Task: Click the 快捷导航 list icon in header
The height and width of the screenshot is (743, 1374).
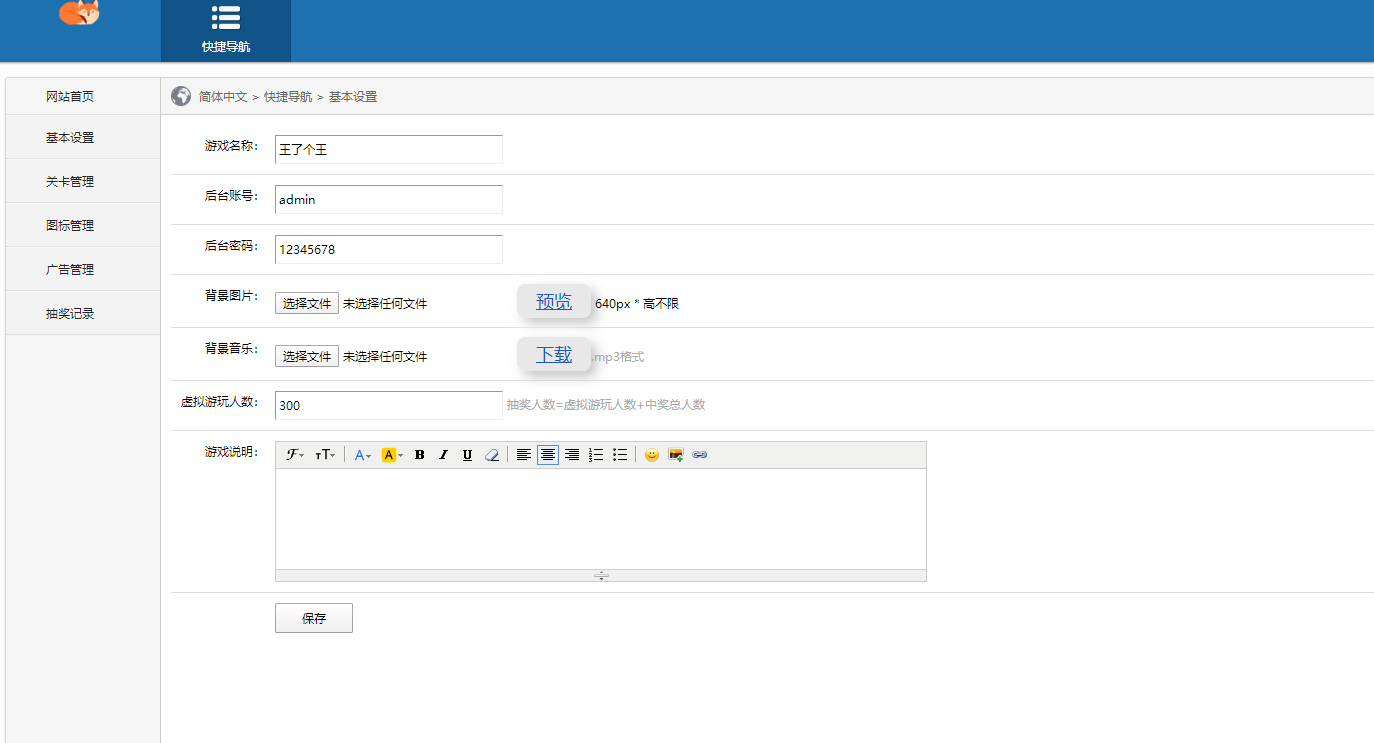Action: click(x=226, y=18)
